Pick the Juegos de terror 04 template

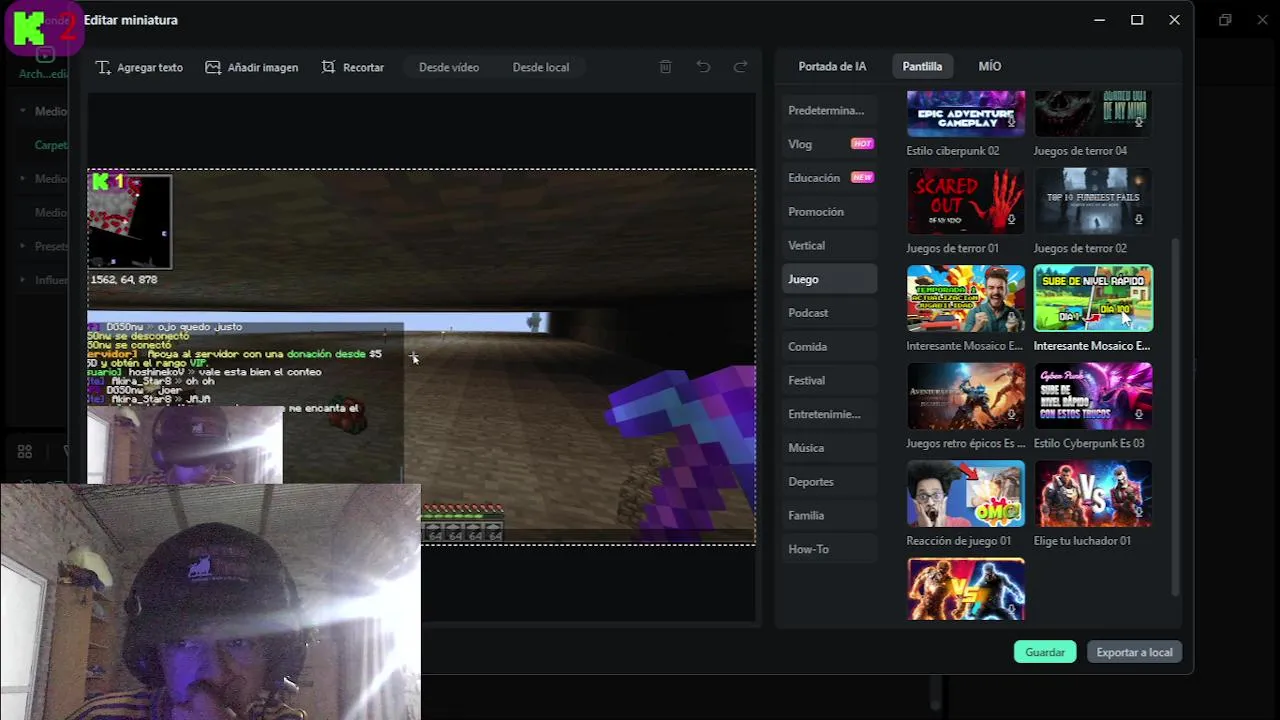(1093, 113)
